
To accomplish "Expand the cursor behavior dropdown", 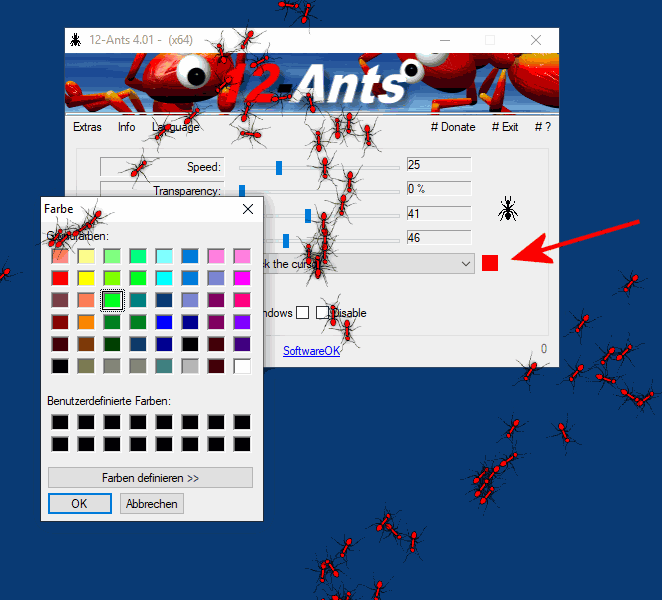I will click(x=466, y=264).
